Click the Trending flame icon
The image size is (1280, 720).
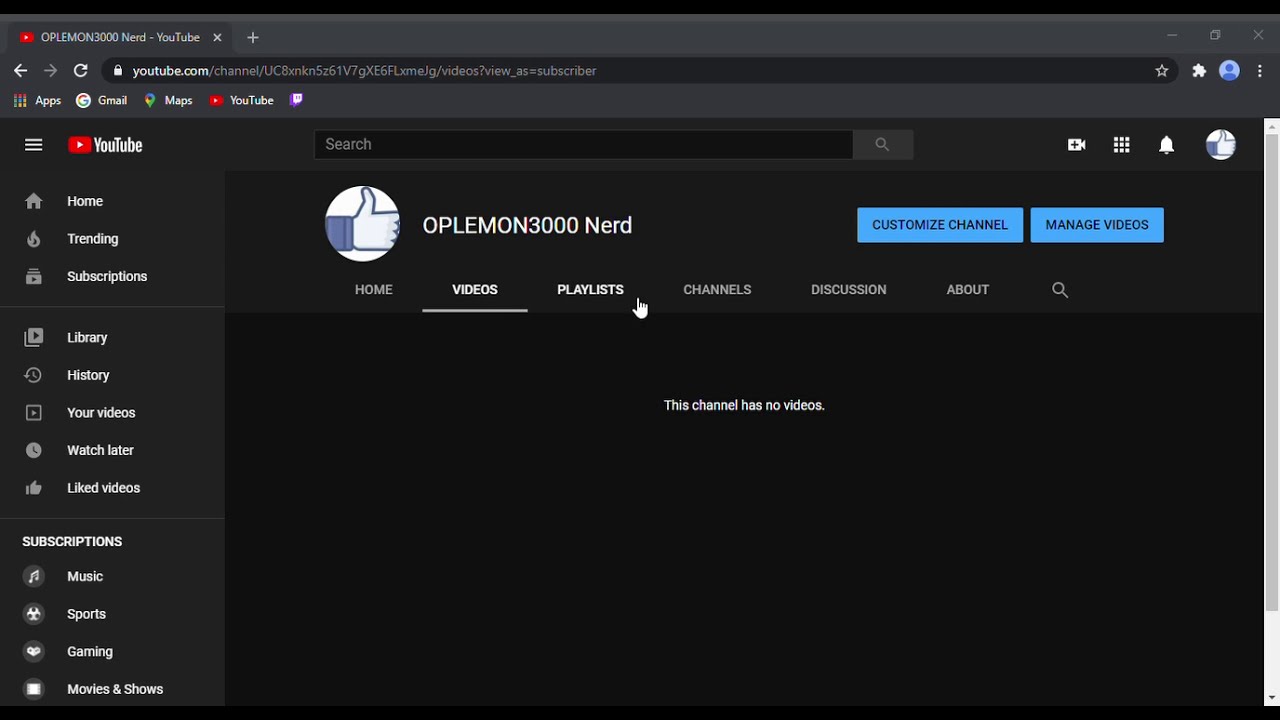pyautogui.click(x=34, y=239)
